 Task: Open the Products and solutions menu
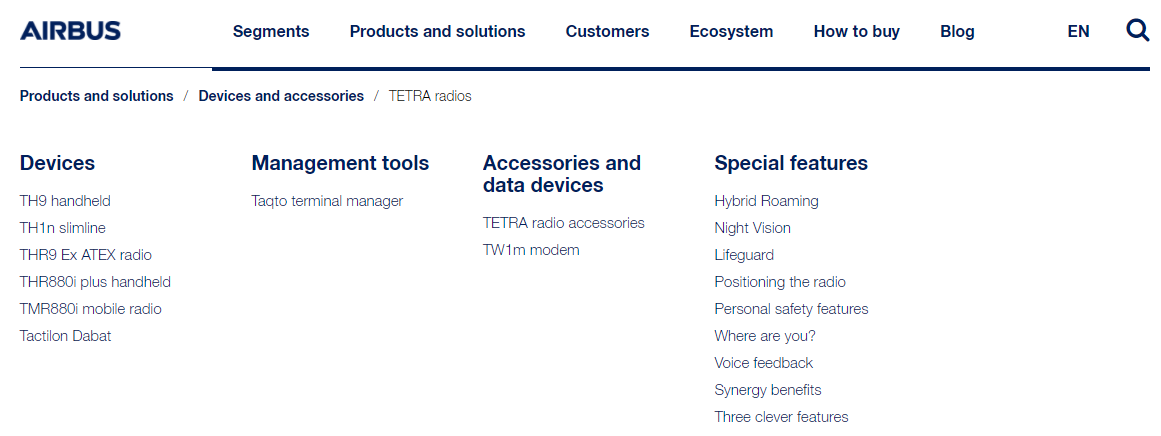tap(438, 32)
